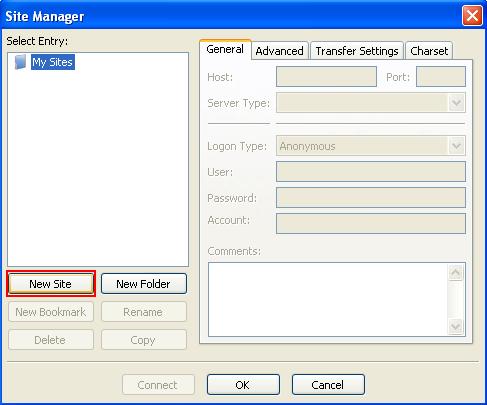Open the Logon Type dropdown arrow
Viewport: 487px width, 405px height.
coord(456,146)
